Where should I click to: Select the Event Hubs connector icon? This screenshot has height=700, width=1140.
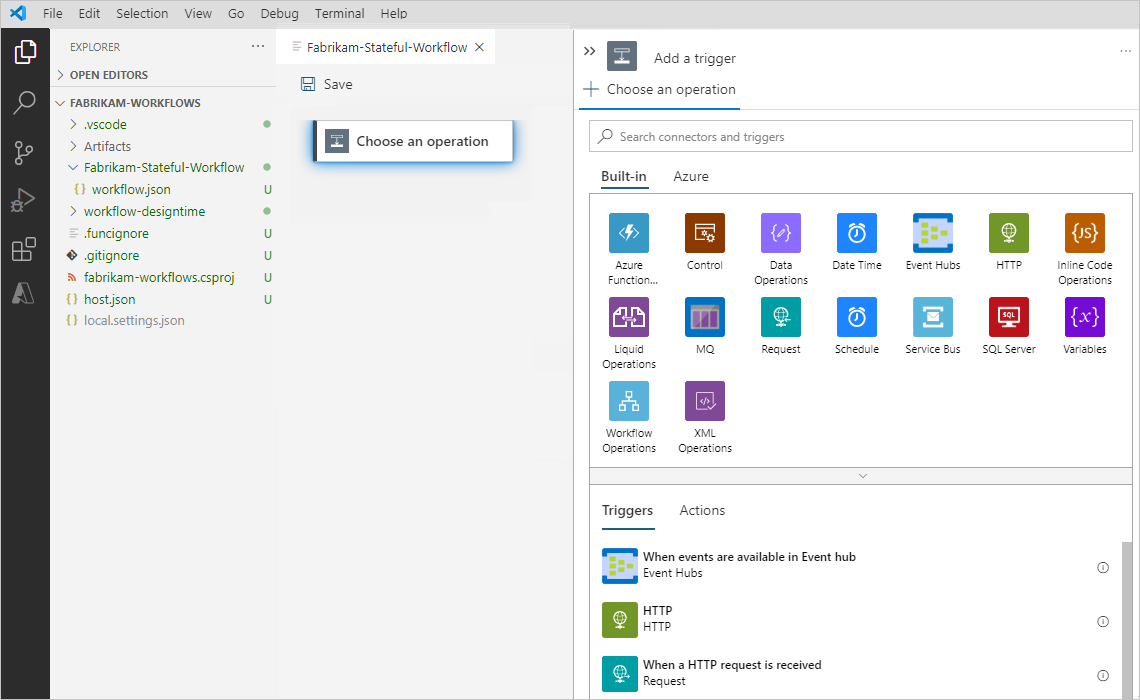[933, 233]
